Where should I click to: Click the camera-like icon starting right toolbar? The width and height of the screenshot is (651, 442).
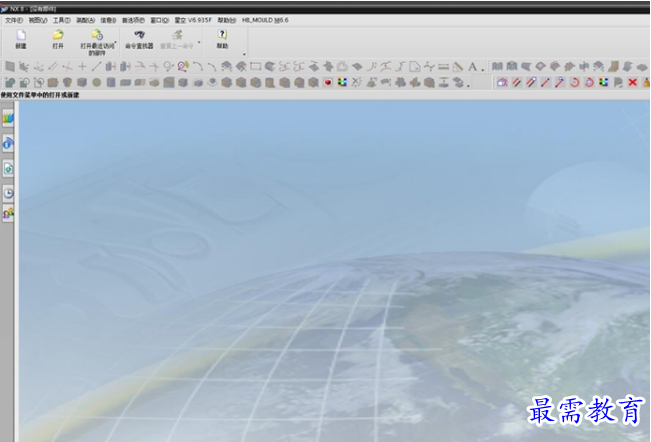(x=502, y=83)
